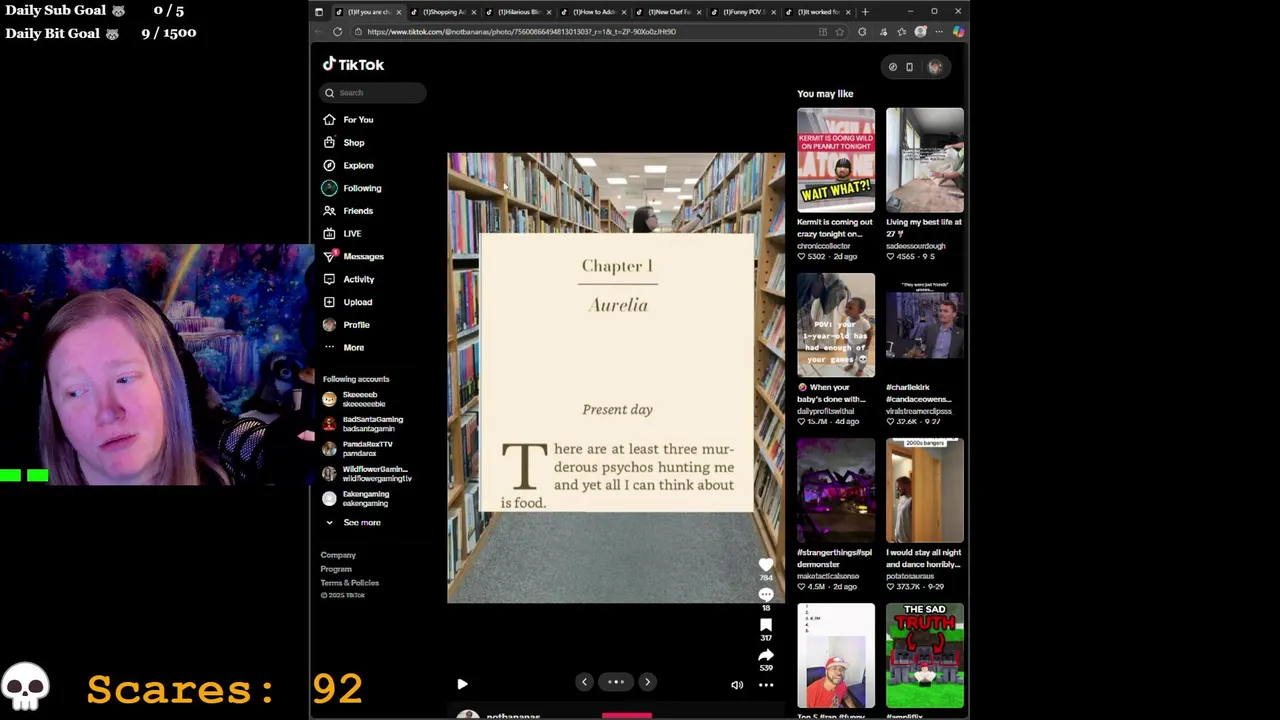This screenshot has width=1280, height=720.
Task: Open Friends in the sidebar
Action: click(347, 211)
